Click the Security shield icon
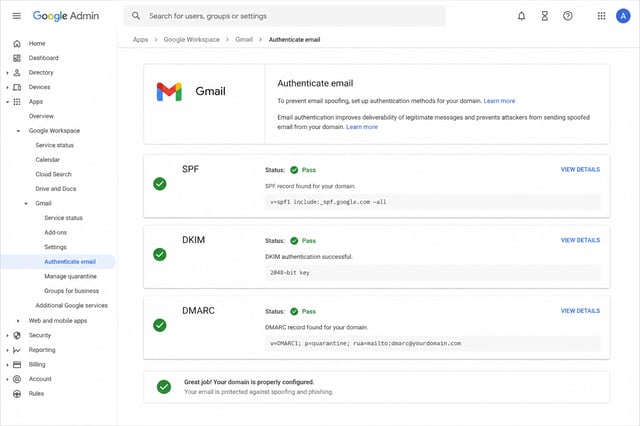The image size is (640, 426). click(17, 335)
